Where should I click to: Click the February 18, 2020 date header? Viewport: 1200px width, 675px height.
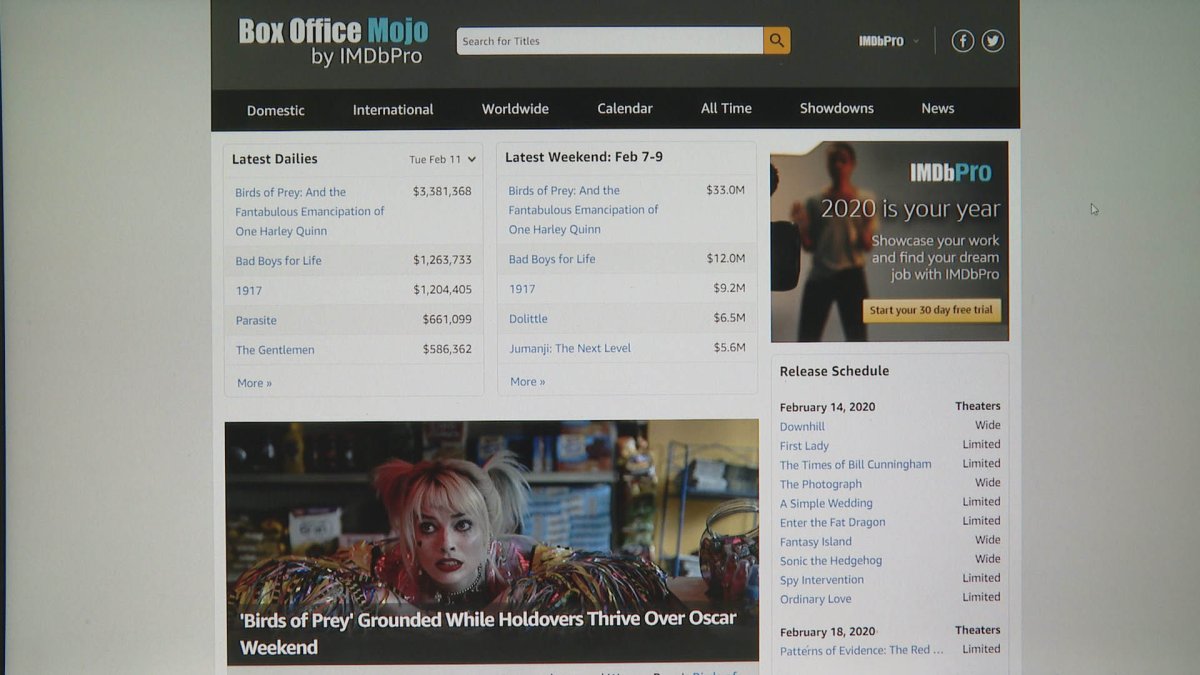tap(827, 632)
